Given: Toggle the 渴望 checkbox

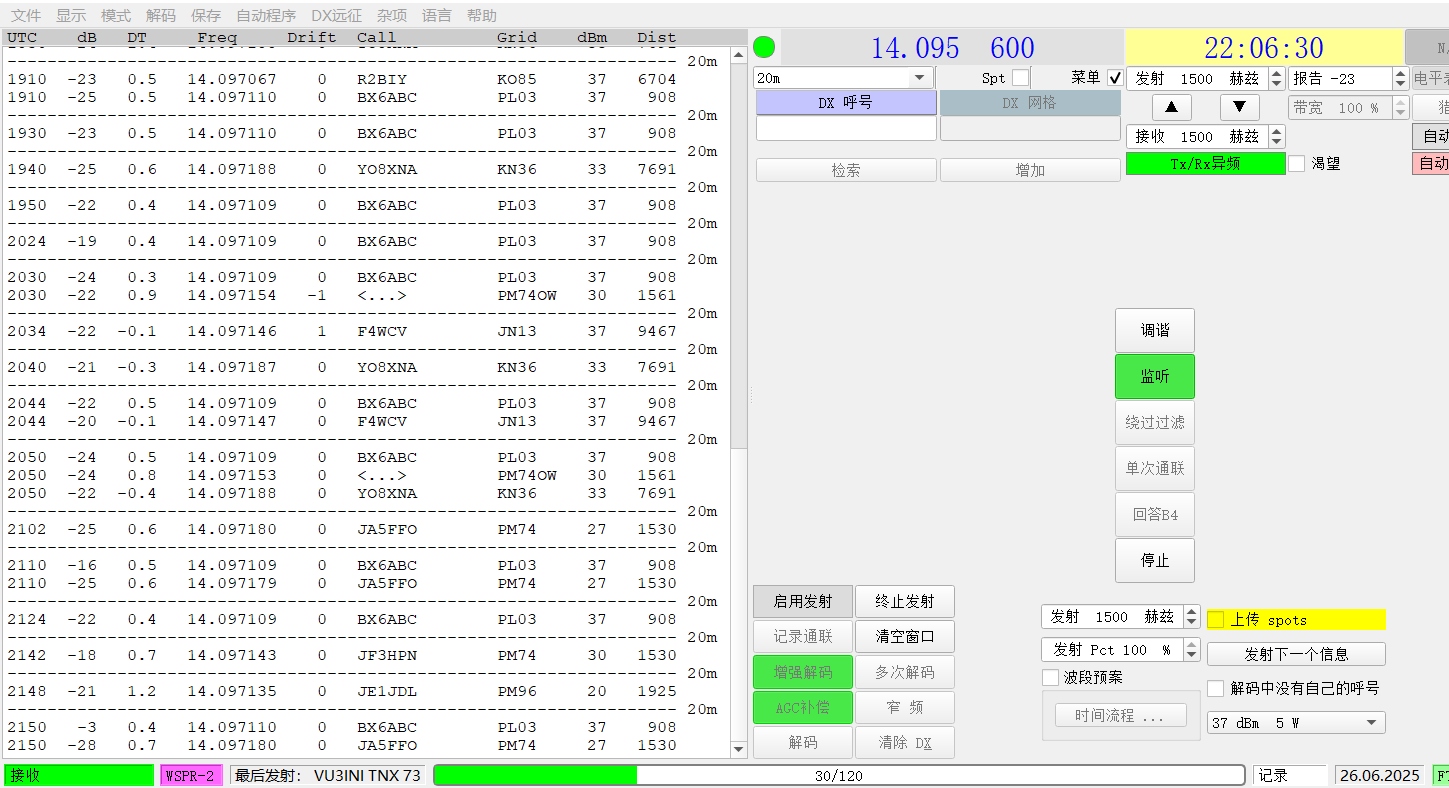Looking at the screenshot, I should coord(1297,163).
